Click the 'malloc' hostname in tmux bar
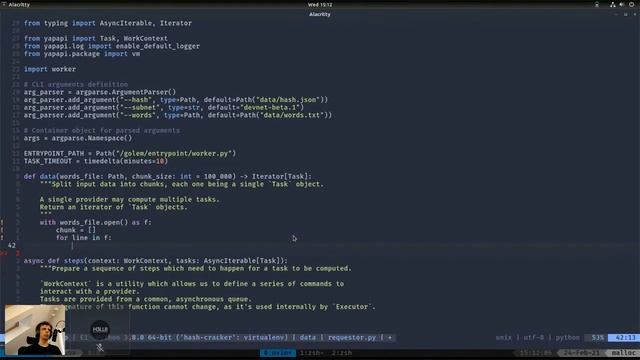The height and width of the screenshot is (360, 640). click(x=623, y=353)
